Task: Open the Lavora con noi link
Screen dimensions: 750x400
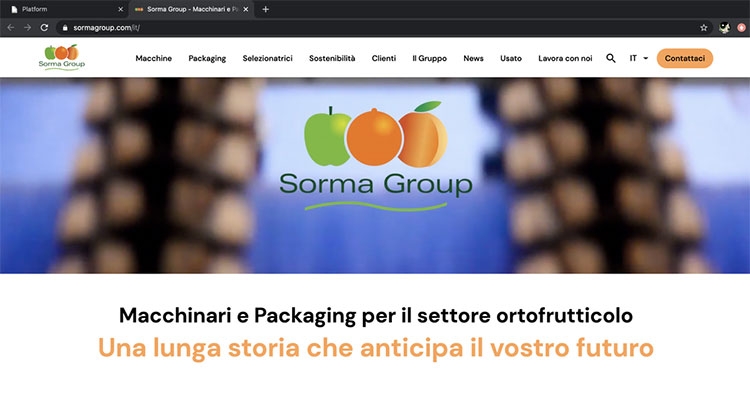Action: (x=565, y=58)
